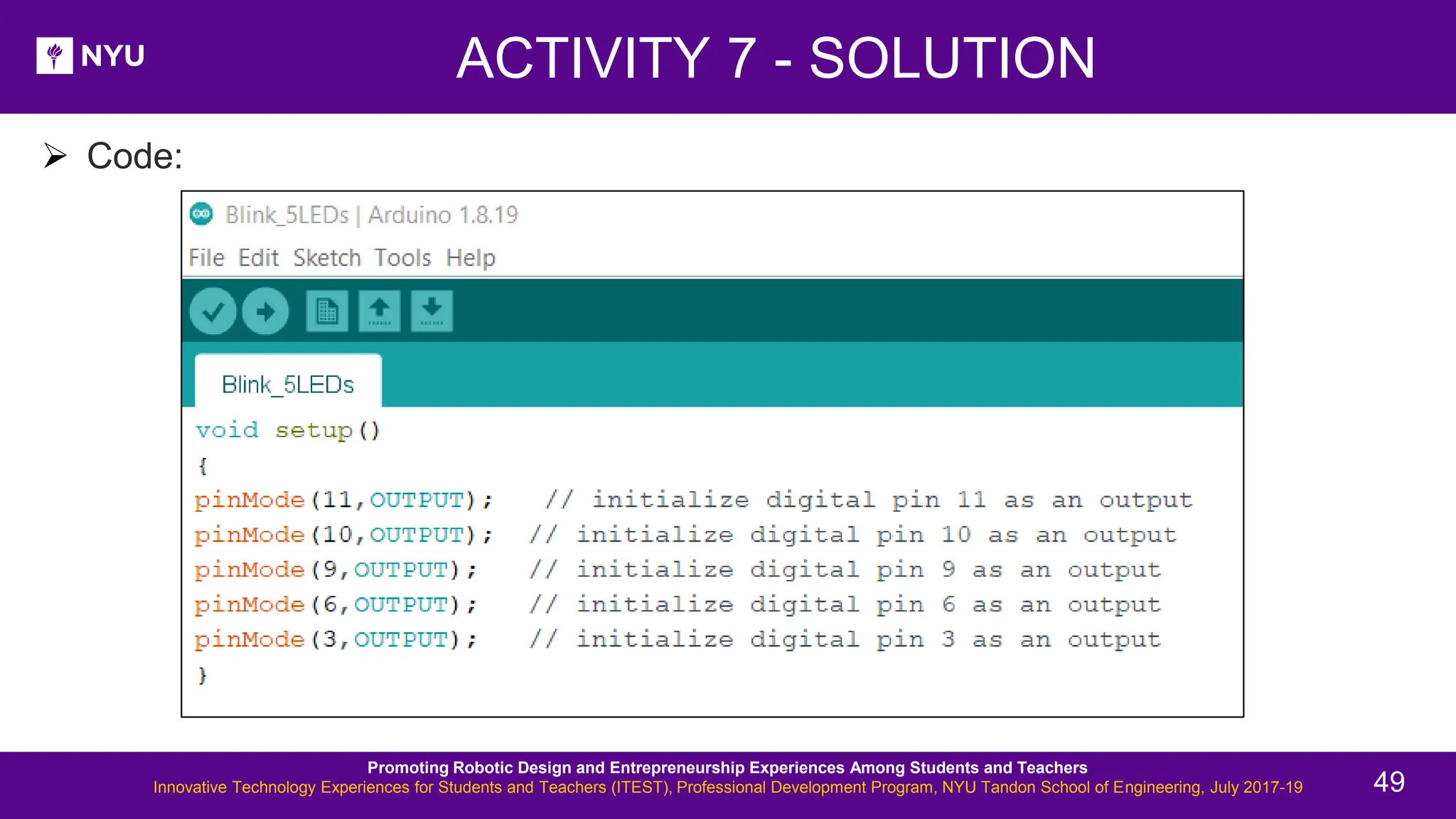Click the pinMode(11,OUTPUT) code line
Viewport: 1456px width, 819px height.
click(343, 500)
